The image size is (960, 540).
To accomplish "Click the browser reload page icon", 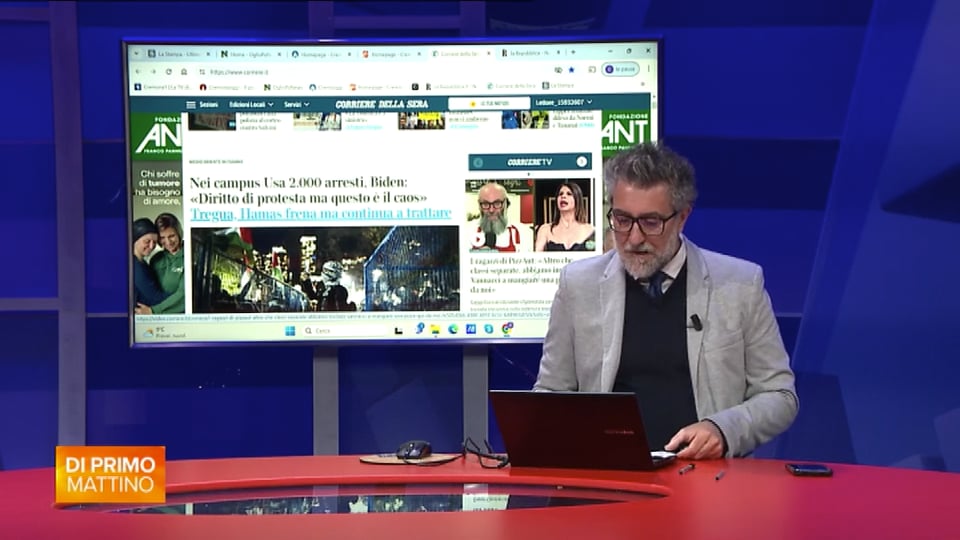I will 168,71.
